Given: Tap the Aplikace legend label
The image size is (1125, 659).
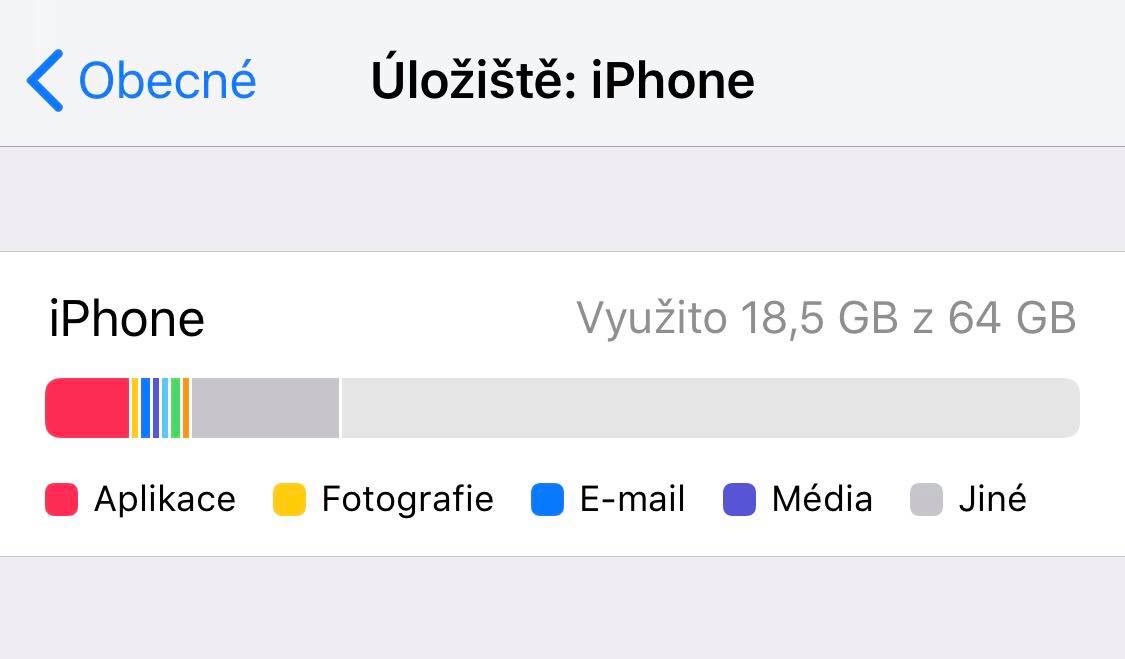Looking at the screenshot, I should pos(165,499).
